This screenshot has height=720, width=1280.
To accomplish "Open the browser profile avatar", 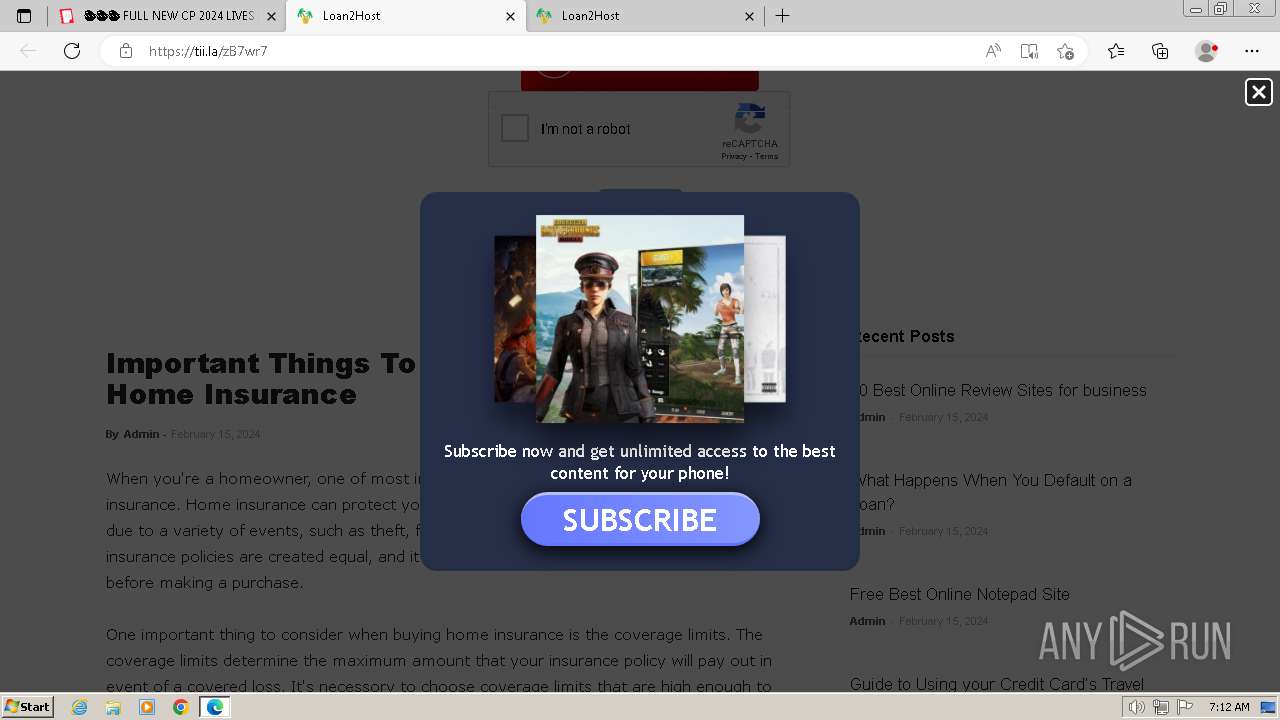I will [x=1206, y=51].
